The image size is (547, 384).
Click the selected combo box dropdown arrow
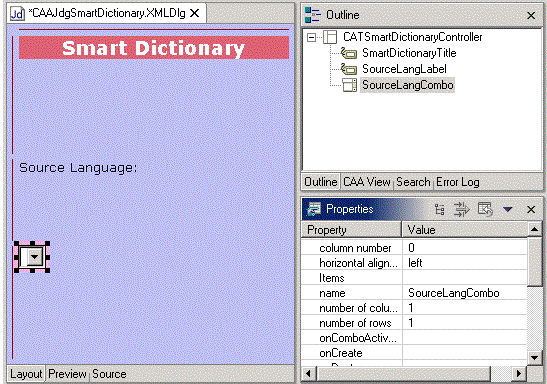pyautogui.click(x=35, y=257)
